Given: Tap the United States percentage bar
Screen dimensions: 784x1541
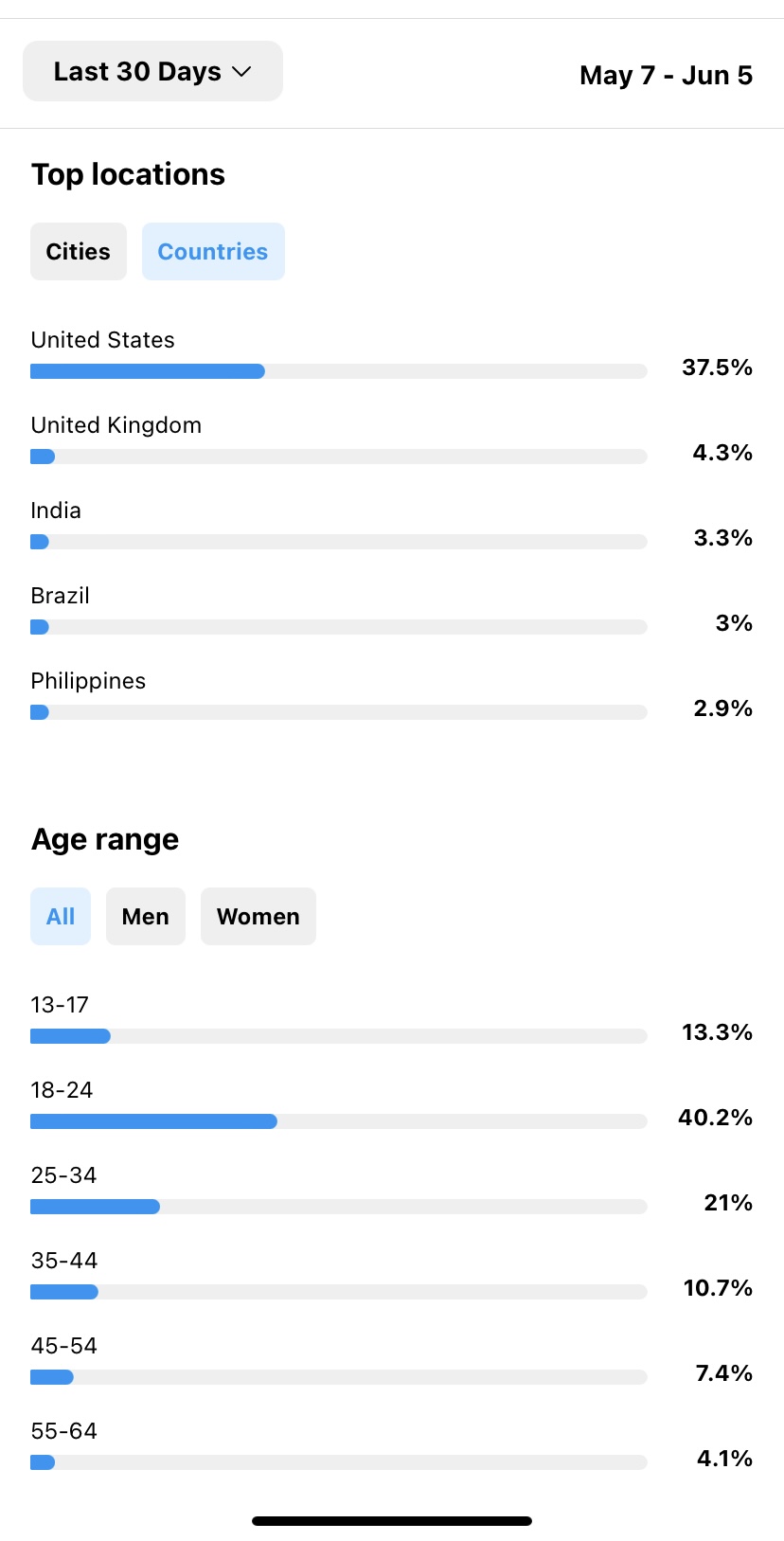Looking at the screenshot, I should 339,371.
